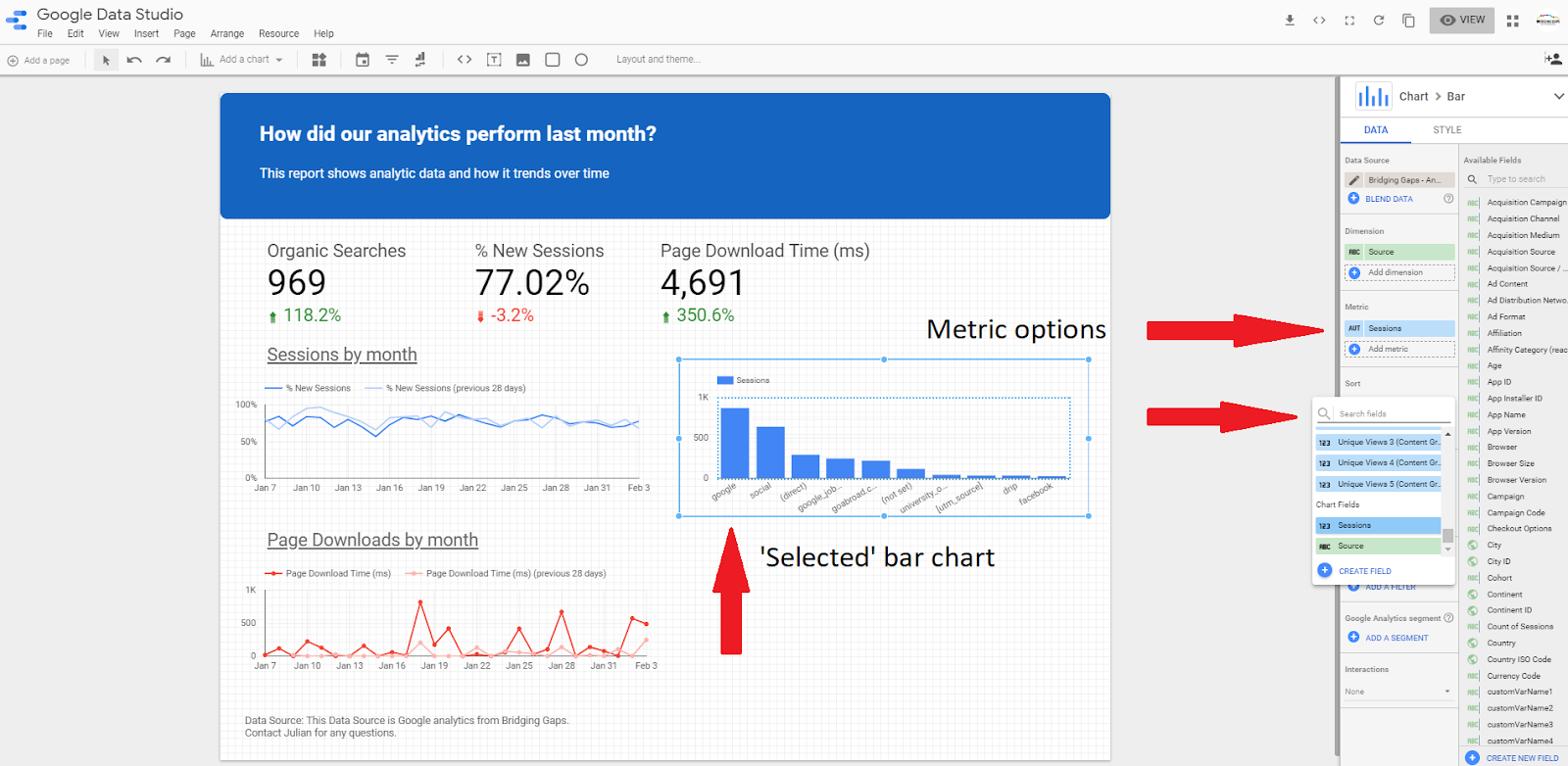Open the Resource menu

click(x=278, y=33)
